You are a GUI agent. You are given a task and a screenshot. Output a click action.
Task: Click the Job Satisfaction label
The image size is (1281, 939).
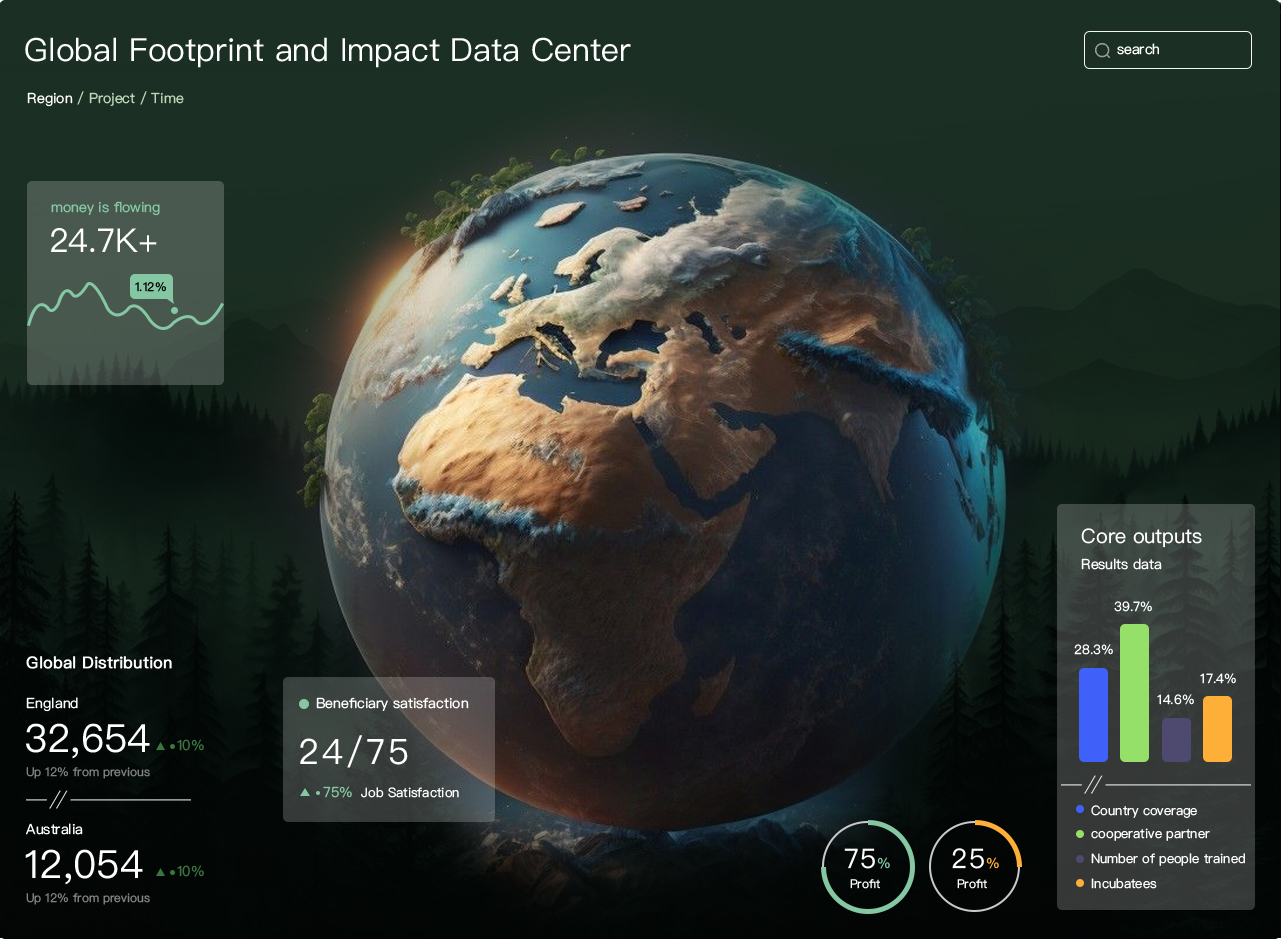410,792
